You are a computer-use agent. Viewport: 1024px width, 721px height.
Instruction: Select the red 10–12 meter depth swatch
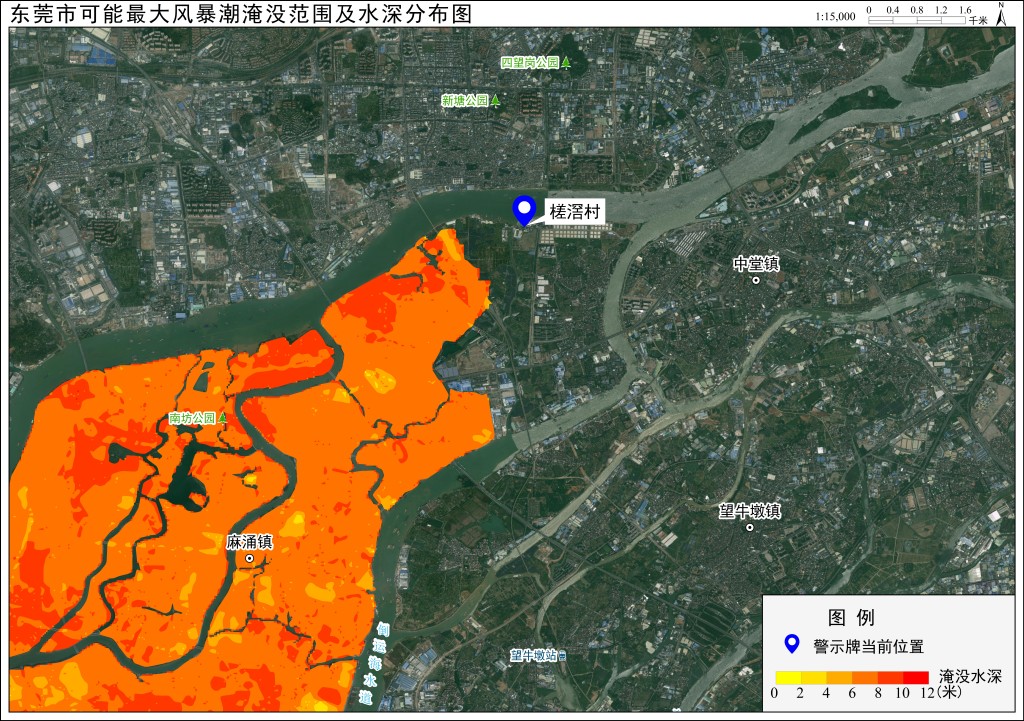916,677
